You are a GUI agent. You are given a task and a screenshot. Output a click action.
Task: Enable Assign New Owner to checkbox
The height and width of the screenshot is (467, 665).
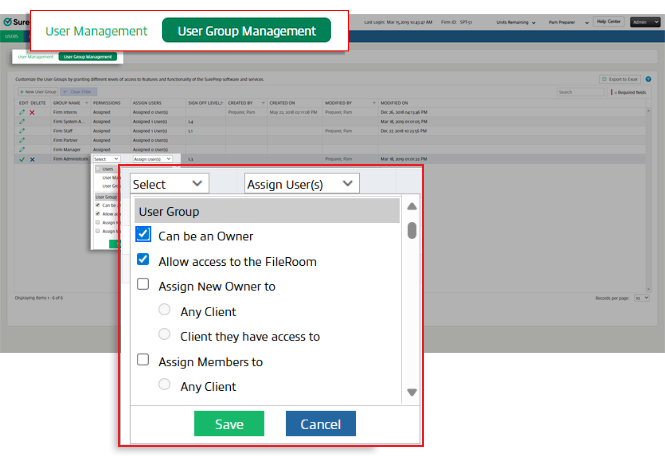click(143, 286)
